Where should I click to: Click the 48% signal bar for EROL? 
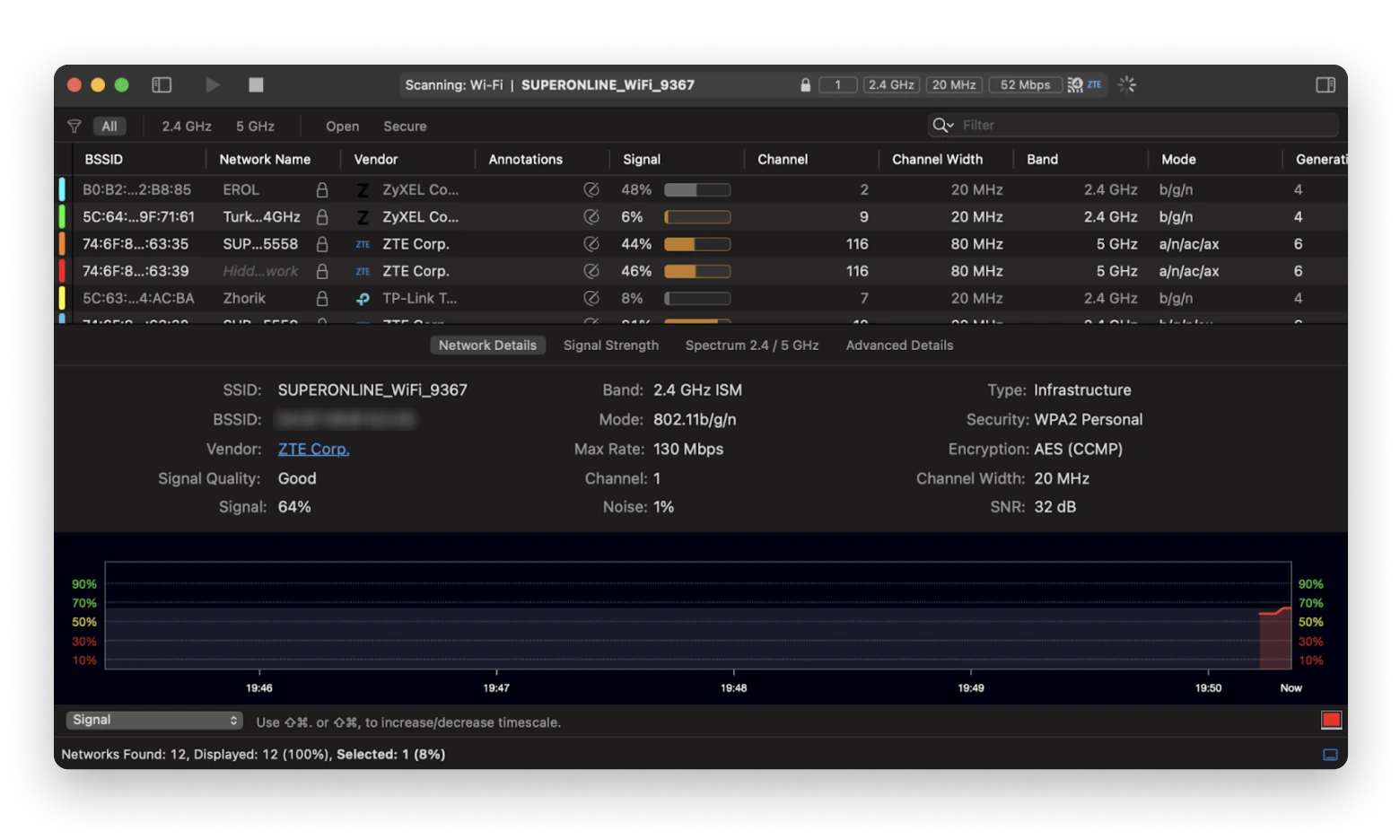(697, 189)
